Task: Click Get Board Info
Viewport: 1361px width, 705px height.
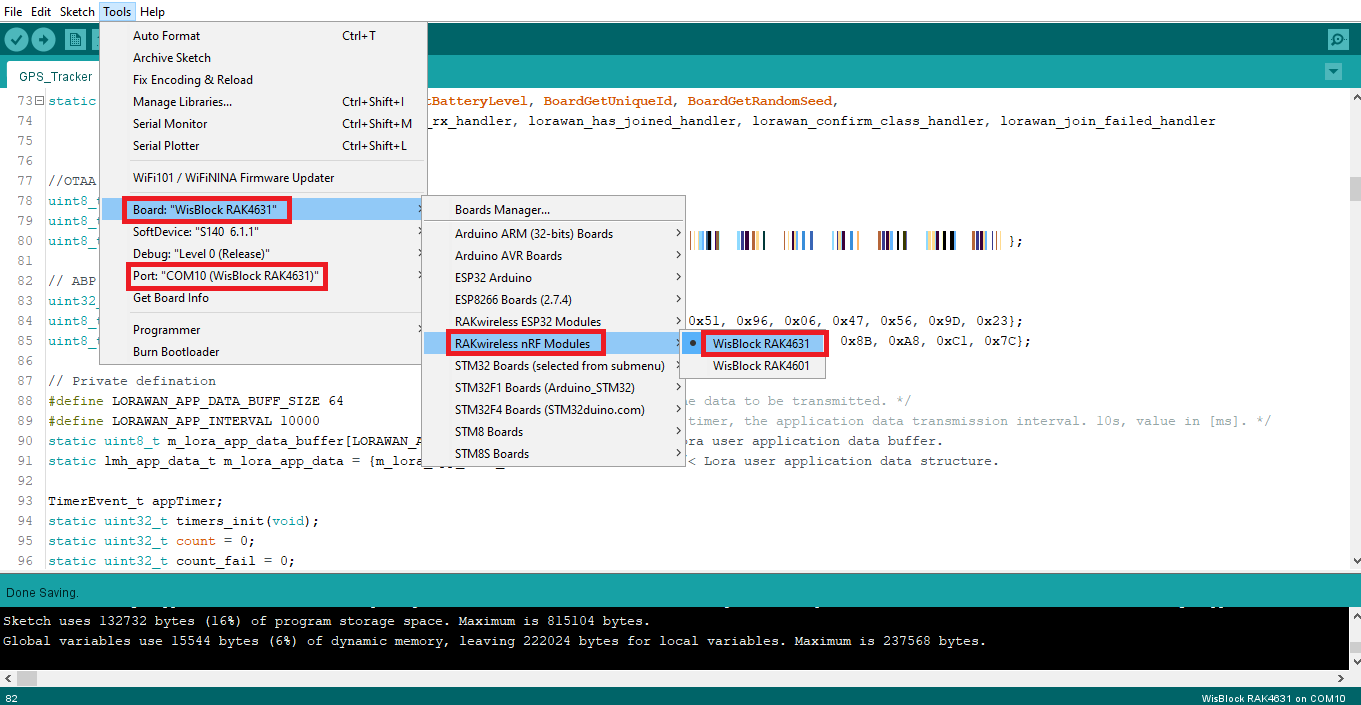Action: (x=170, y=298)
